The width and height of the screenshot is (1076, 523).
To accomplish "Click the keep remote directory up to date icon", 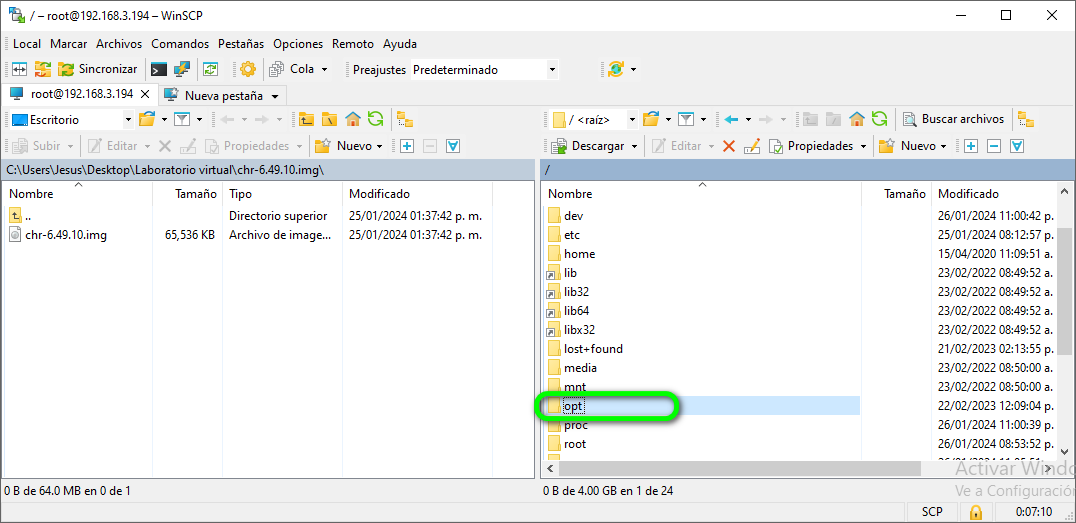I will (x=210, y=69).
